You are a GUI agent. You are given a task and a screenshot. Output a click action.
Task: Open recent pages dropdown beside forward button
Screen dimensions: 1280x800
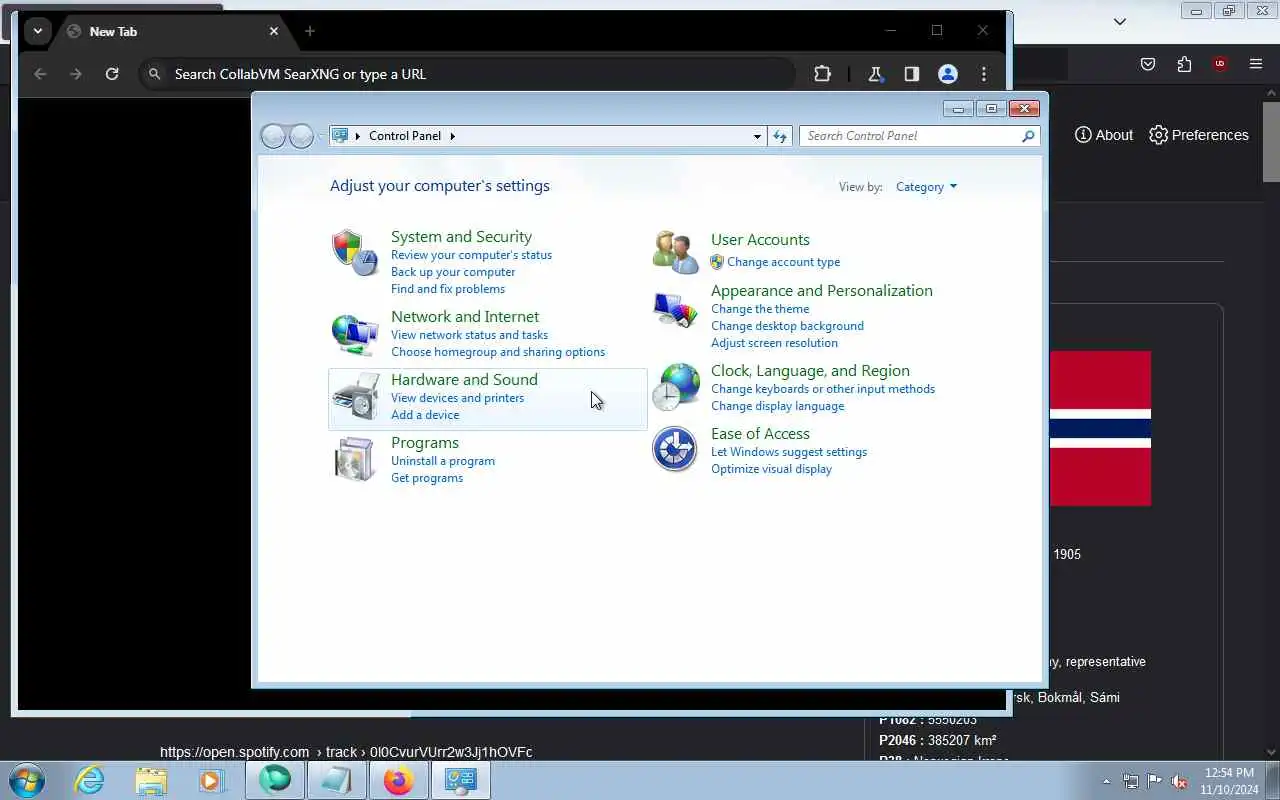click(321, 136)
